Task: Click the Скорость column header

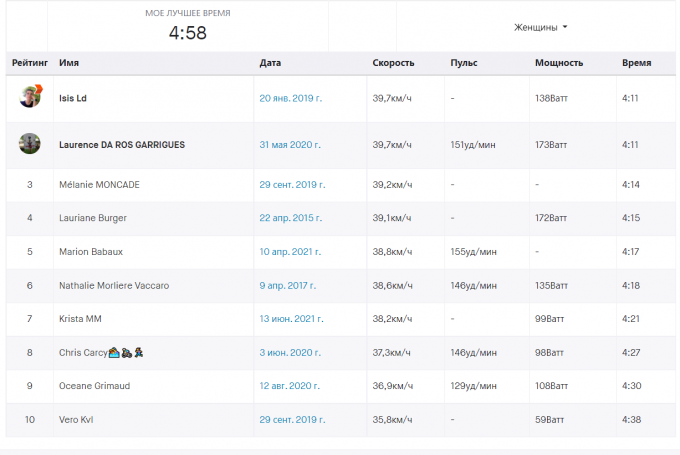Action: tap(393, 62)
